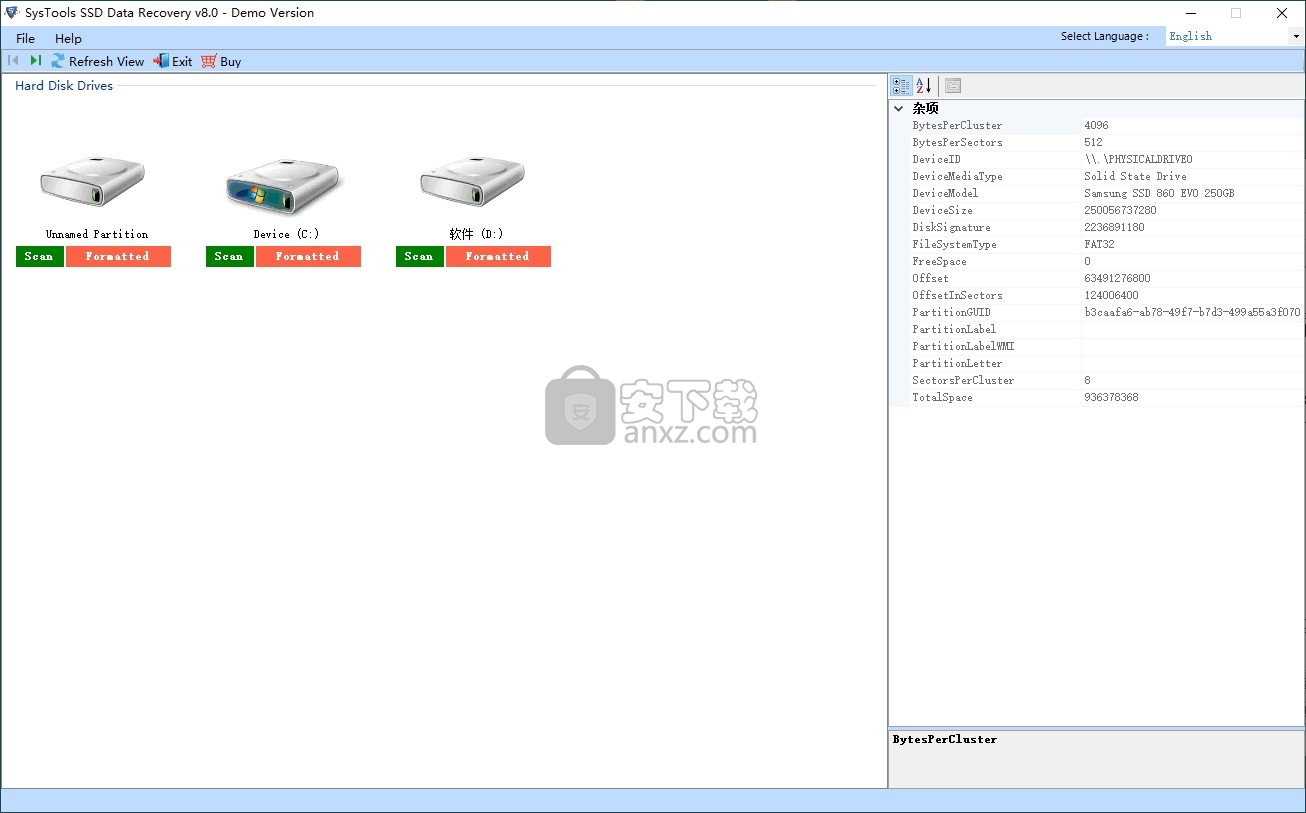Select the TotalSpace property row

pyautogui.click(x=1097, y=398)
